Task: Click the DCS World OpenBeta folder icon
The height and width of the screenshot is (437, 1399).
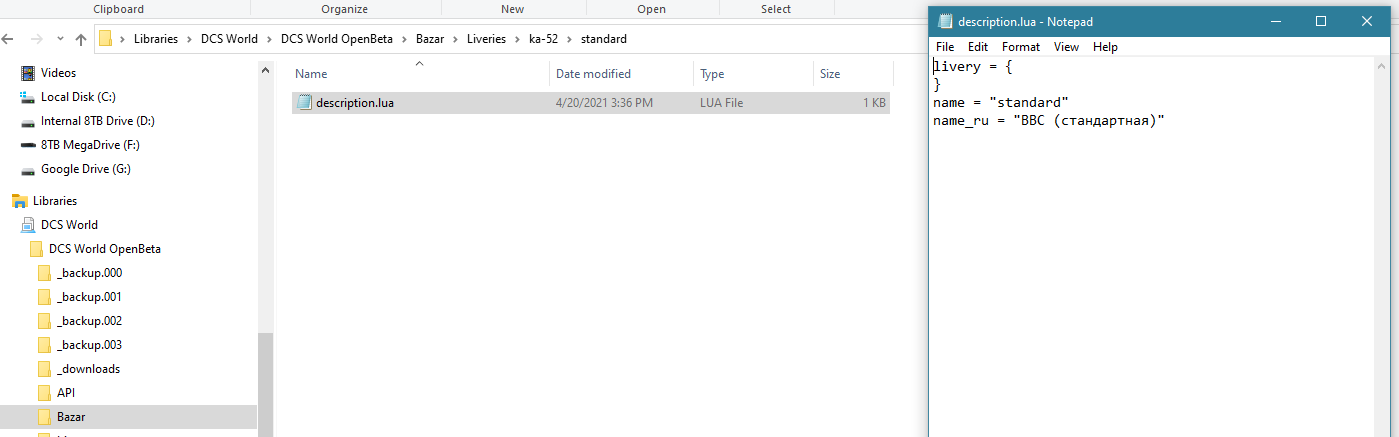Action: pyautogui.click(x=36, y=249)
